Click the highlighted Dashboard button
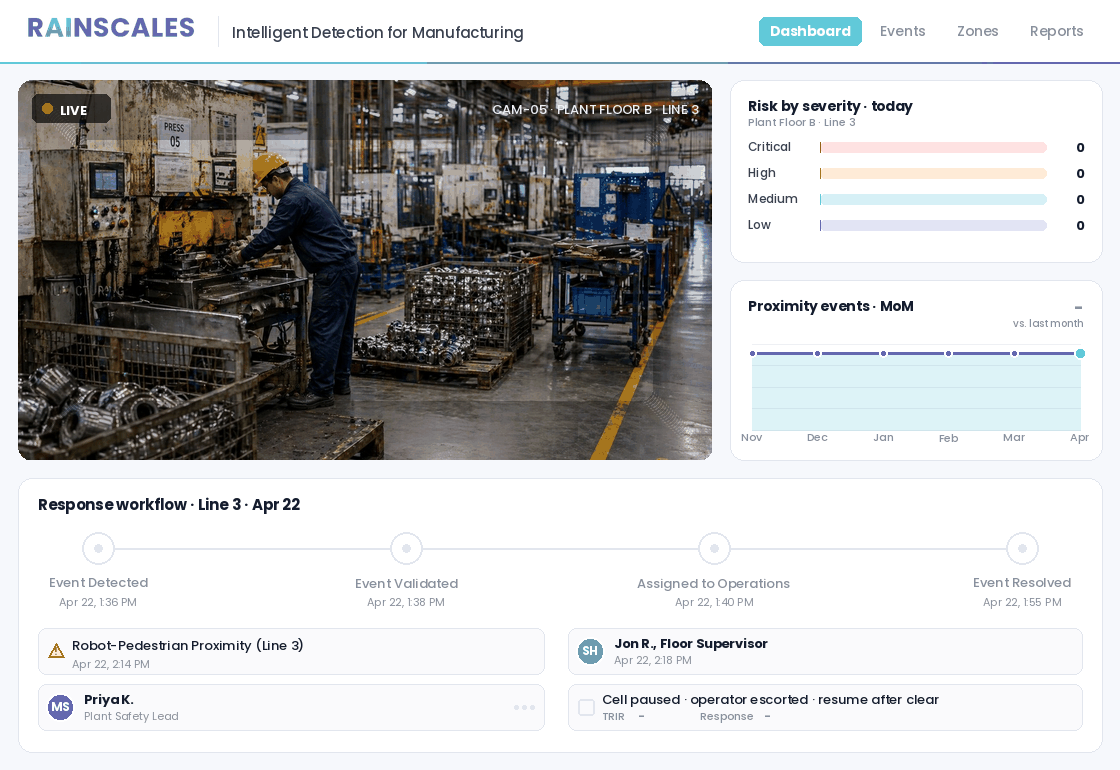 point(810,31)
